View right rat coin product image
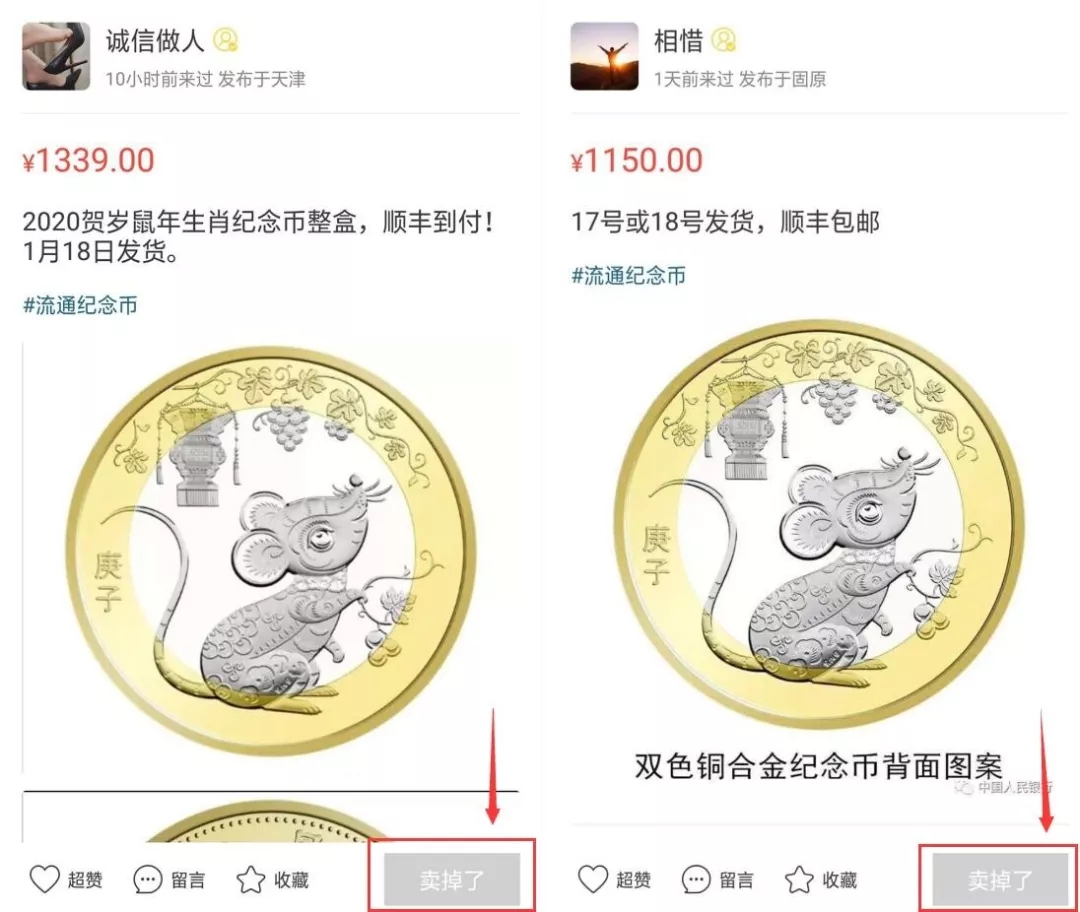 [820, 551]
